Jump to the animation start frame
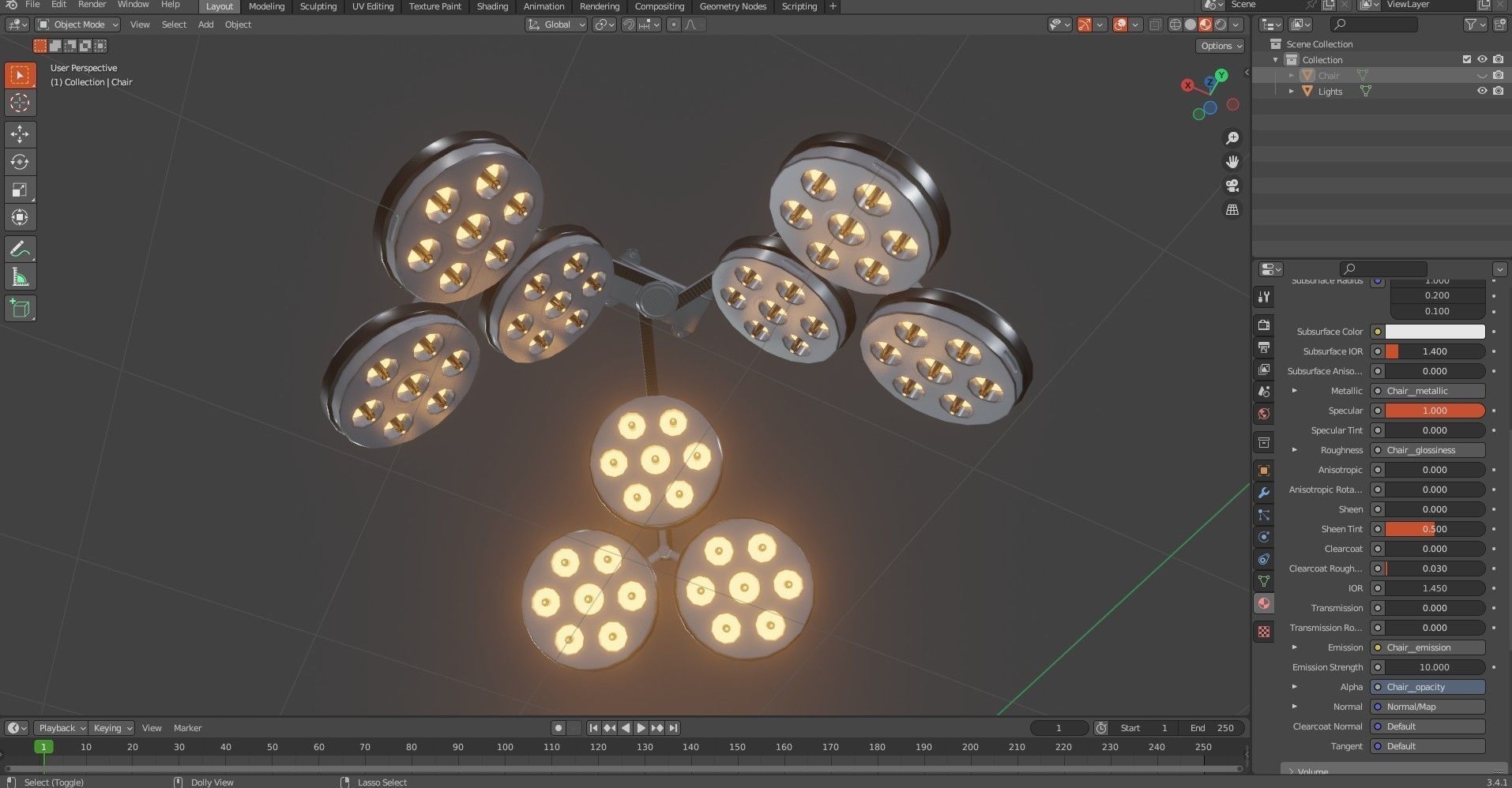 pyautogui.click(x=593, y=728)
